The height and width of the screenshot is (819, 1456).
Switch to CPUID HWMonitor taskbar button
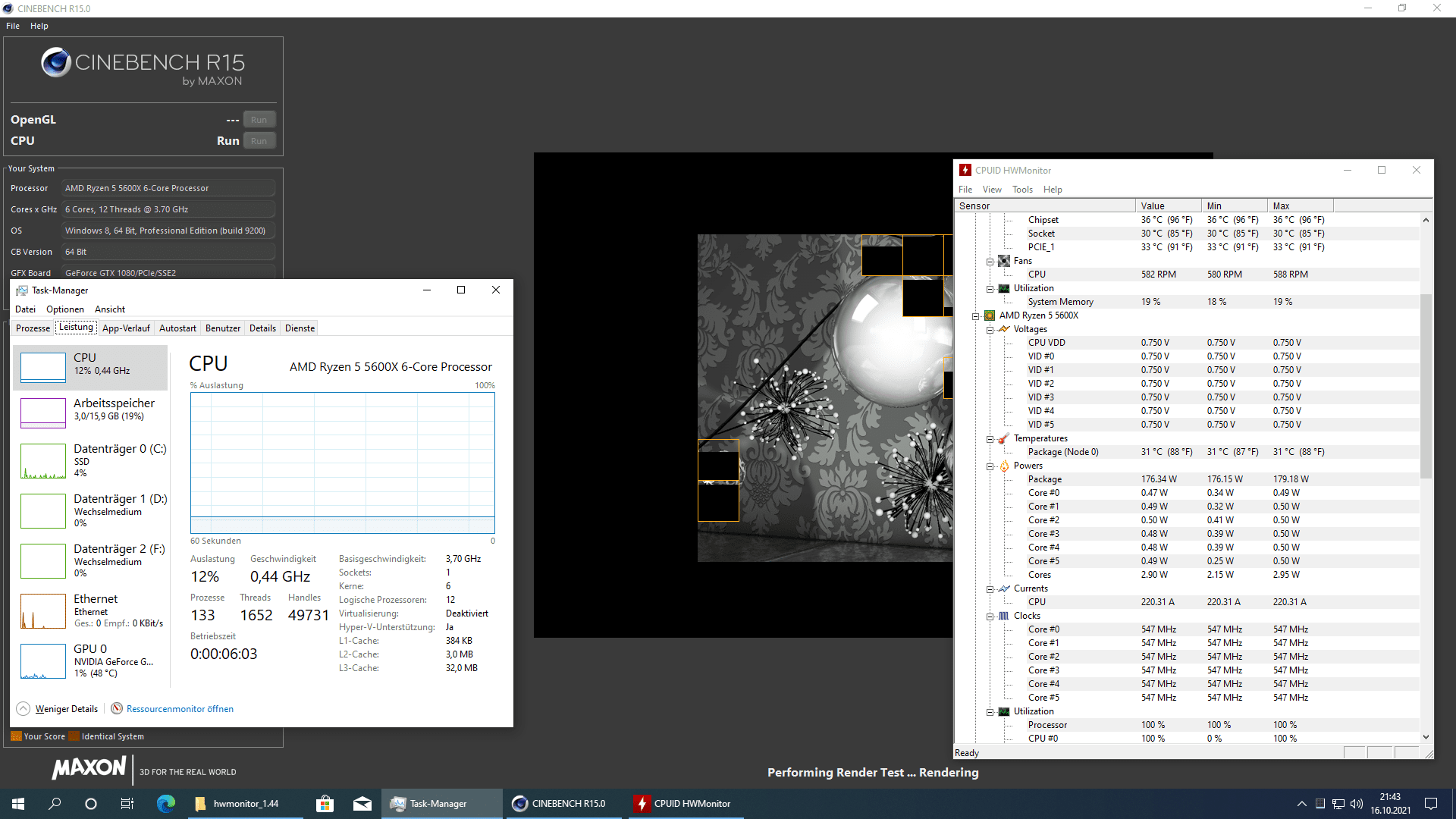point(686,804)
